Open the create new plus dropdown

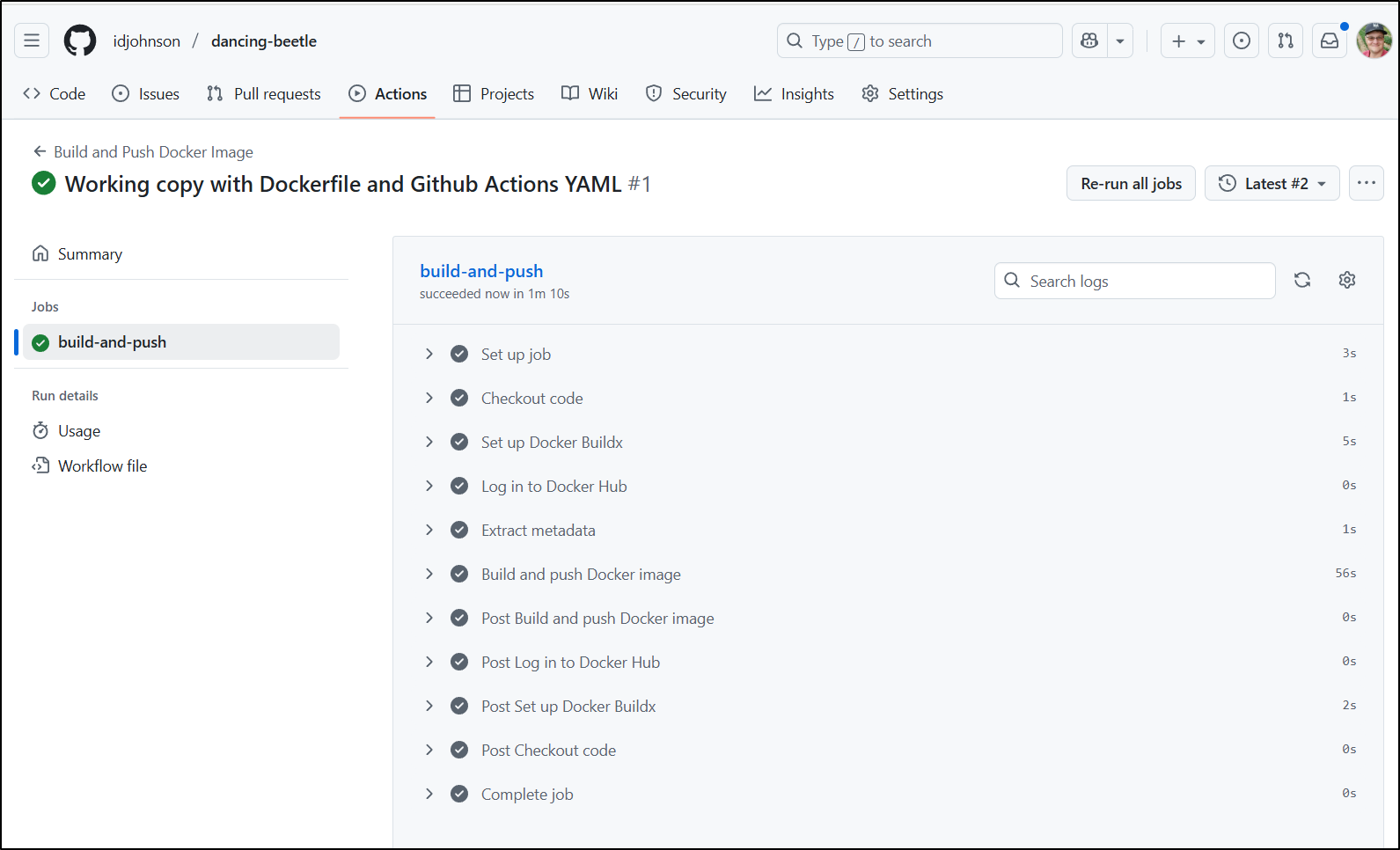(1187, 40)
